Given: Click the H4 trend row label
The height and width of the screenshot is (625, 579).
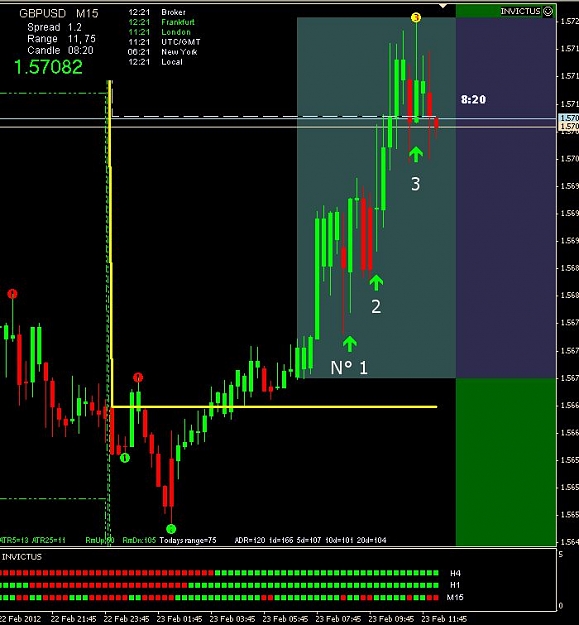Looking at the screenshot, I should (455, 573).
